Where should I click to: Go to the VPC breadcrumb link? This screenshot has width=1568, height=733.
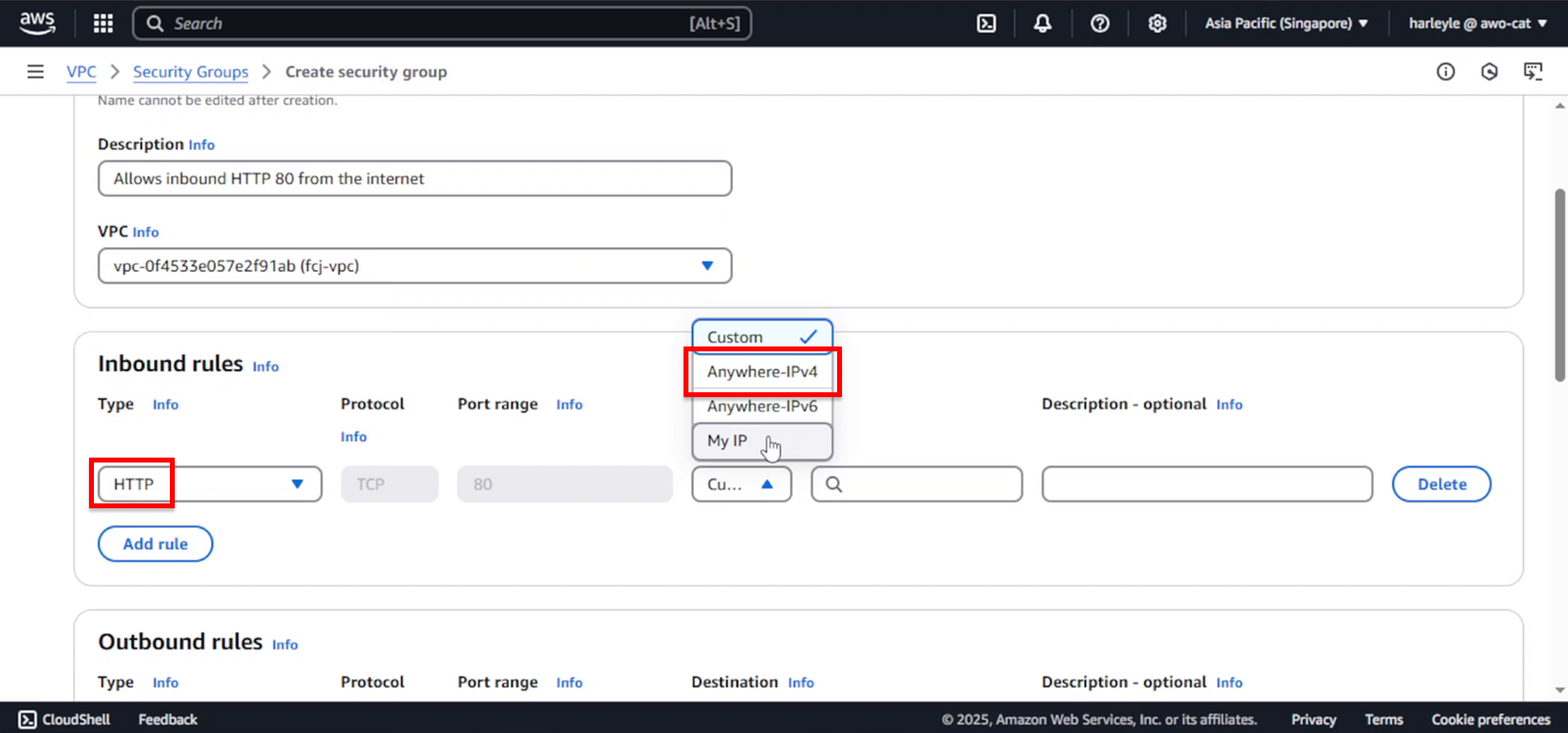[x=81, y=72]
